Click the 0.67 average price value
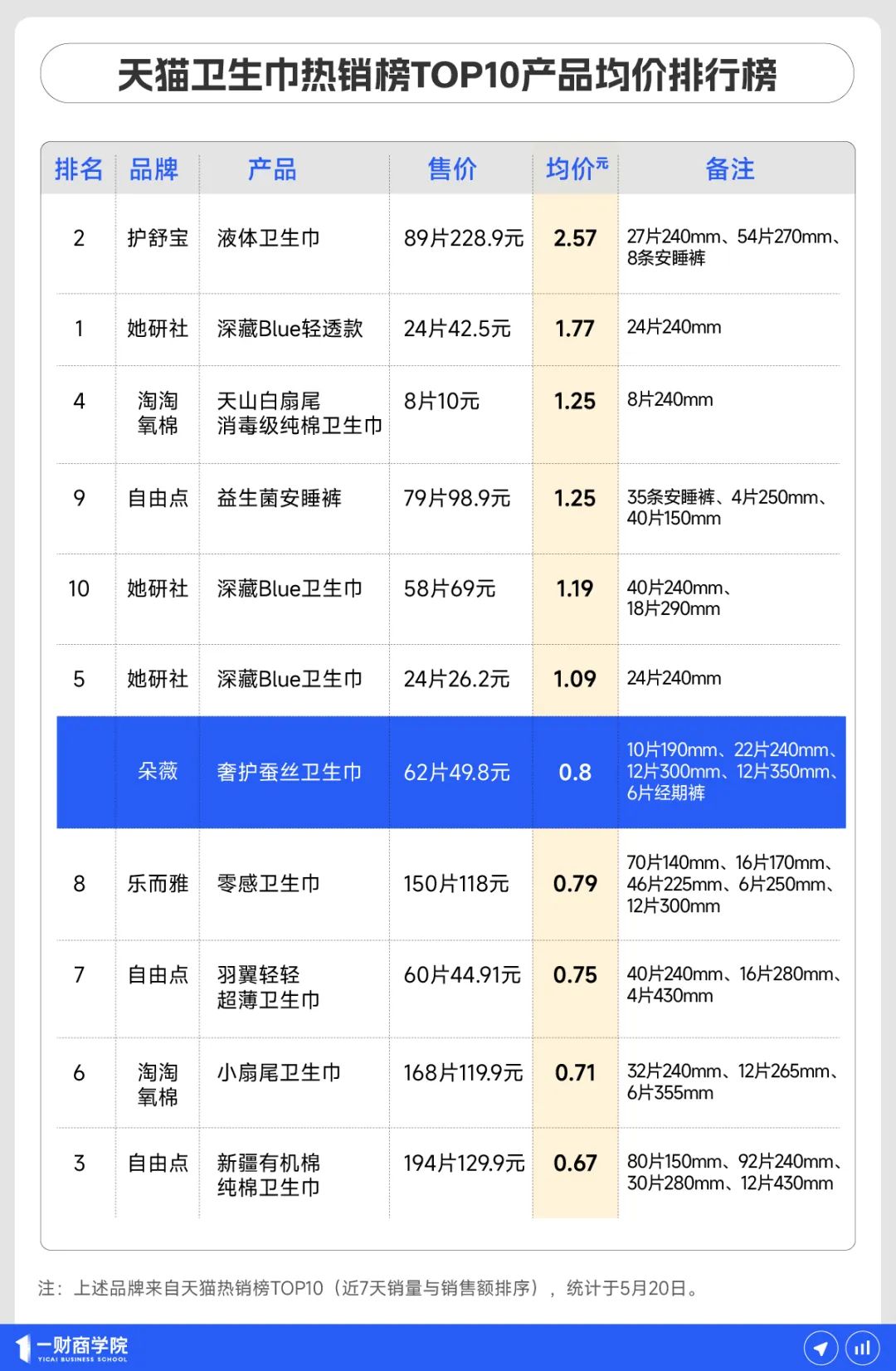 coord(575,1164)
